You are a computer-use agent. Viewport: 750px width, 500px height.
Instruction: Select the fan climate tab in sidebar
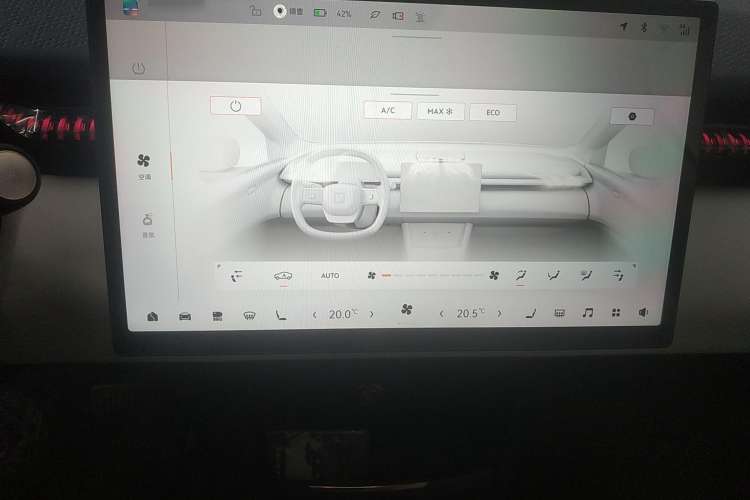pyautogui.click(x=145, y=164)
